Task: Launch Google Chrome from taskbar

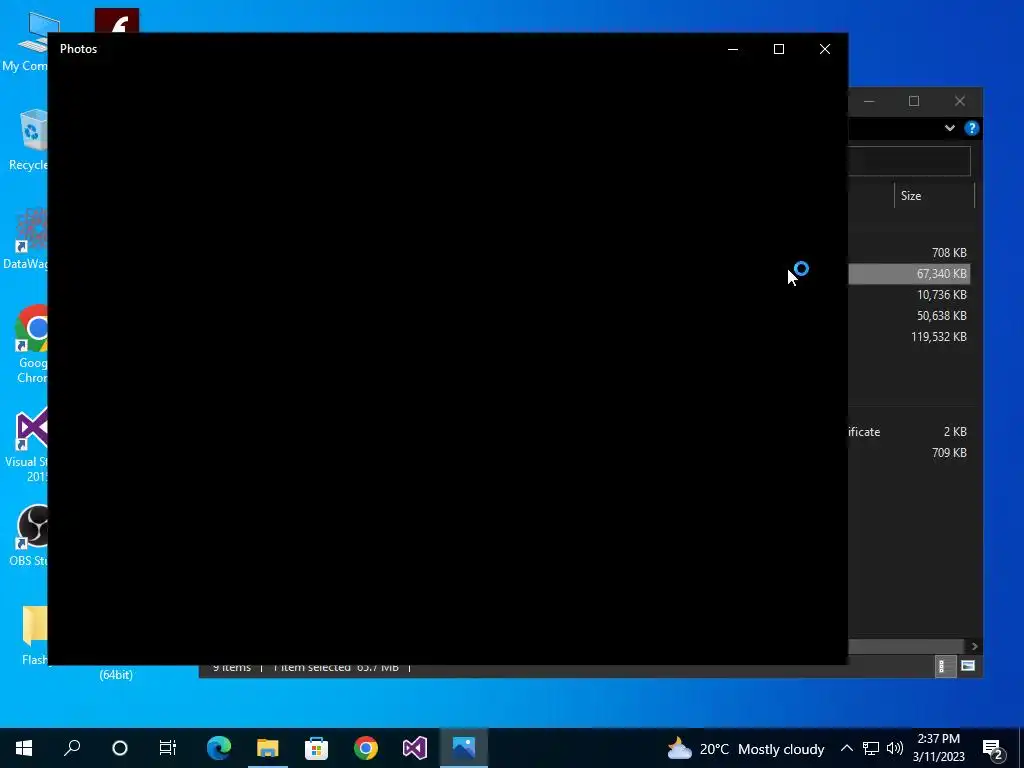Action: point(366,748)
